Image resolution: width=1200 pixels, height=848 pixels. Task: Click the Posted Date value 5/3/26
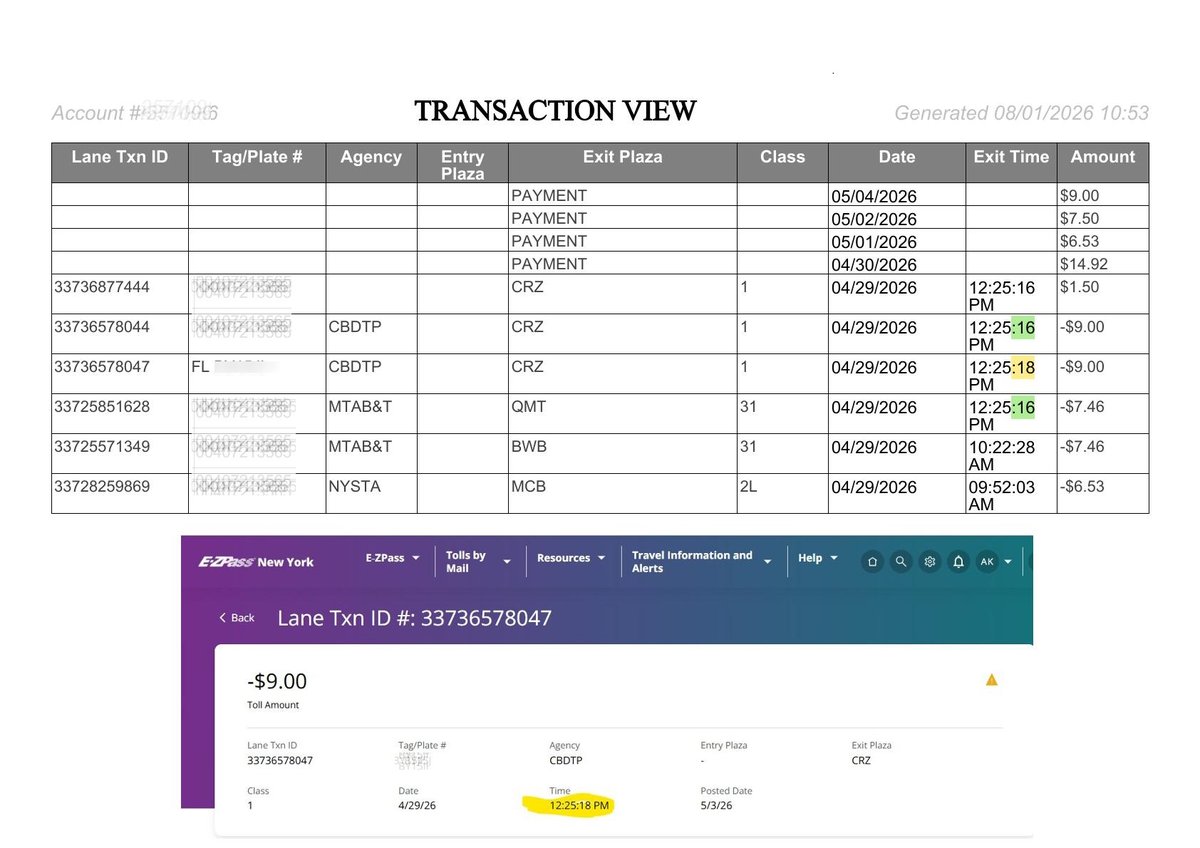point(715,805)
